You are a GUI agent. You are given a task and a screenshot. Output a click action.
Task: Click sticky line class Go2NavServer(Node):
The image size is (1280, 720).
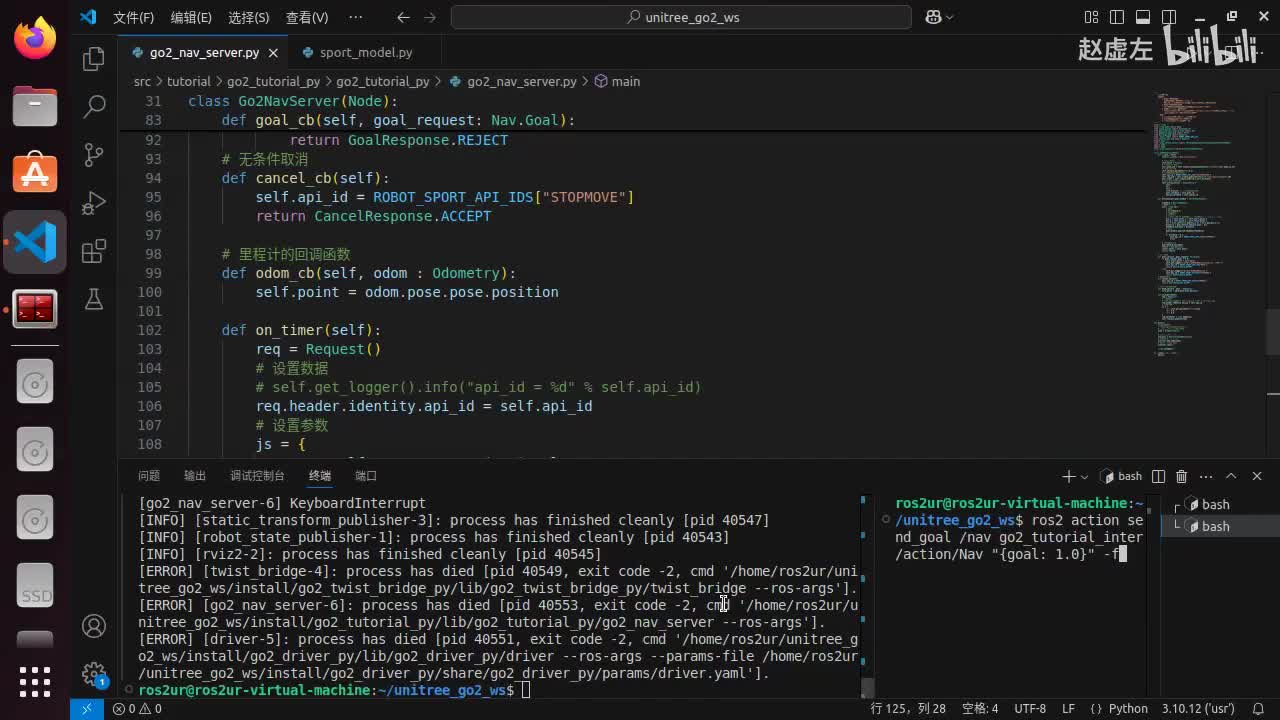tap(293, 101)
